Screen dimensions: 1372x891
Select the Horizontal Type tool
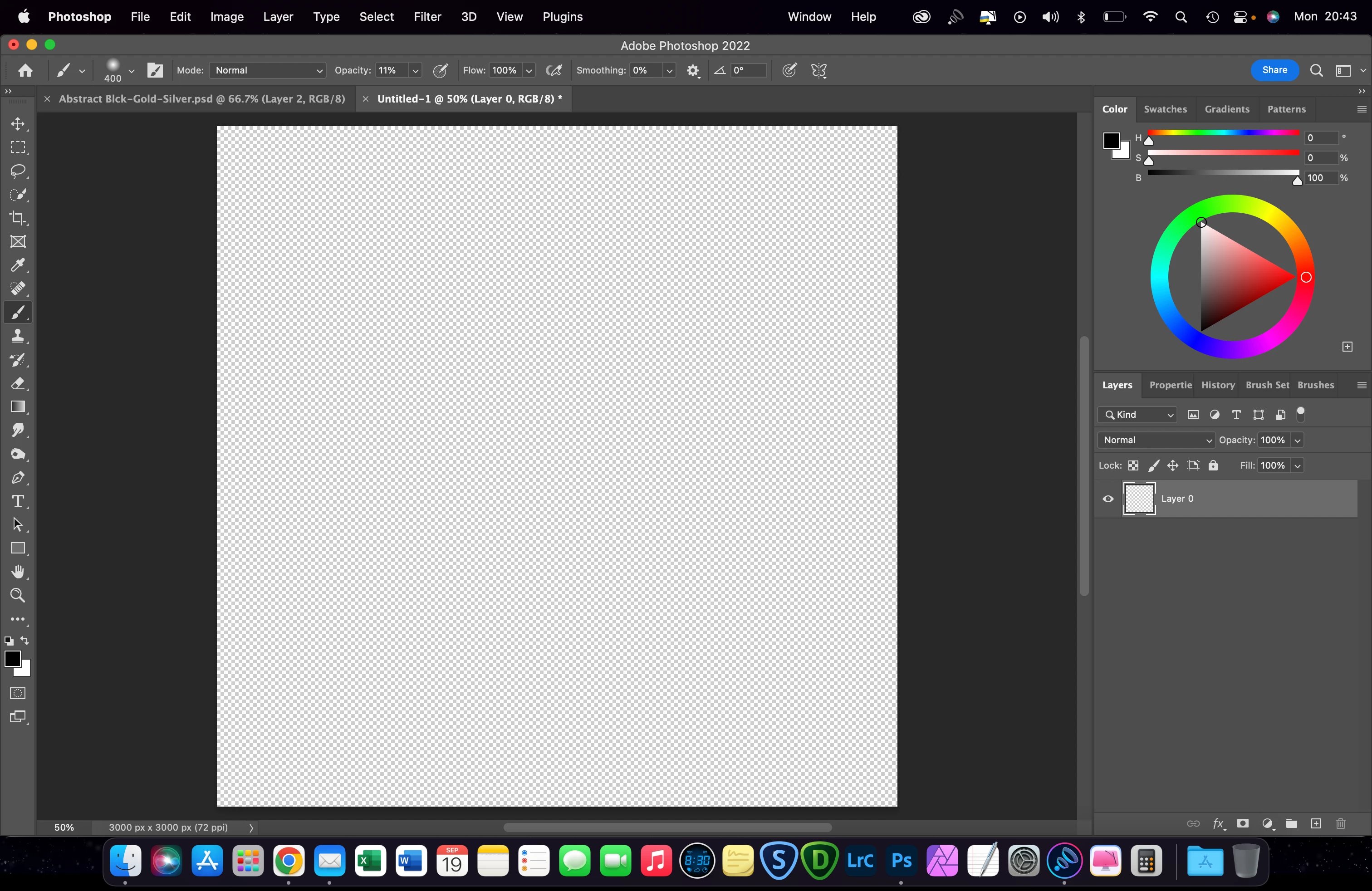click(18, 501)
